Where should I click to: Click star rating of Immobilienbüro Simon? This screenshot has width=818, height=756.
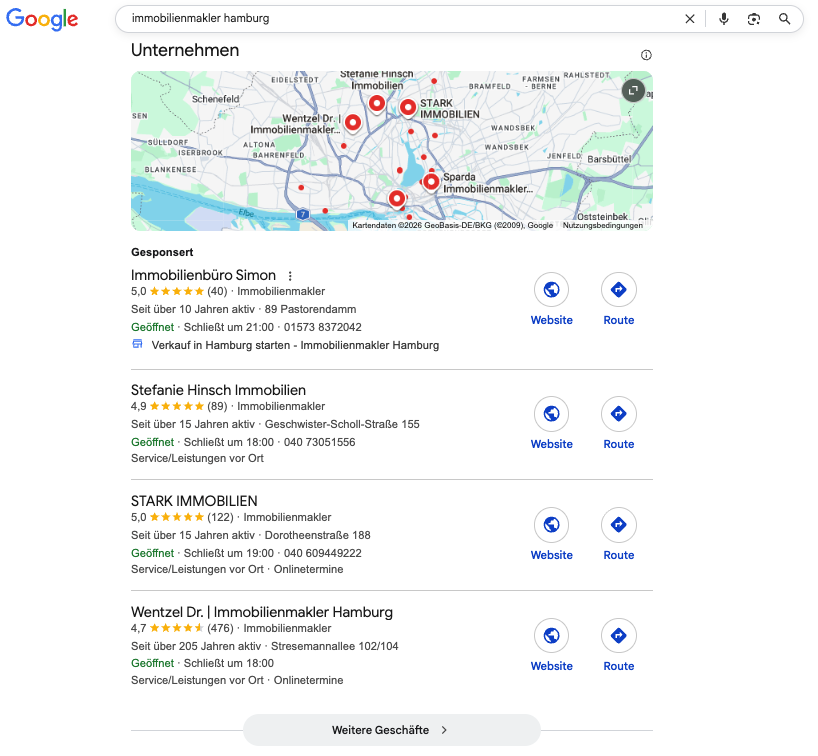click(177, 291)
